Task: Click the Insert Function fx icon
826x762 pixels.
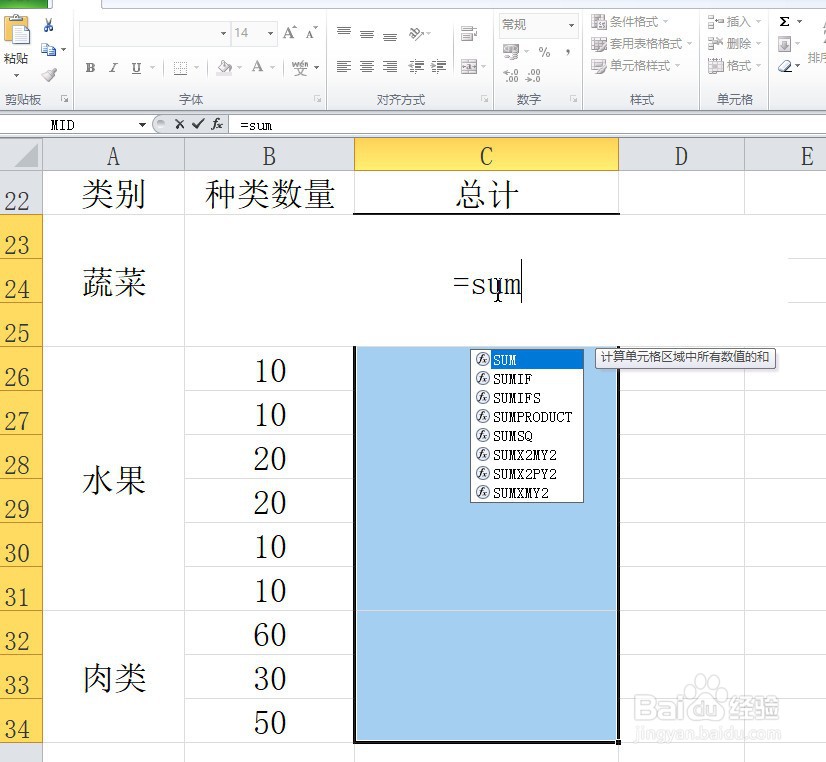Action: [x=216, y=124]
